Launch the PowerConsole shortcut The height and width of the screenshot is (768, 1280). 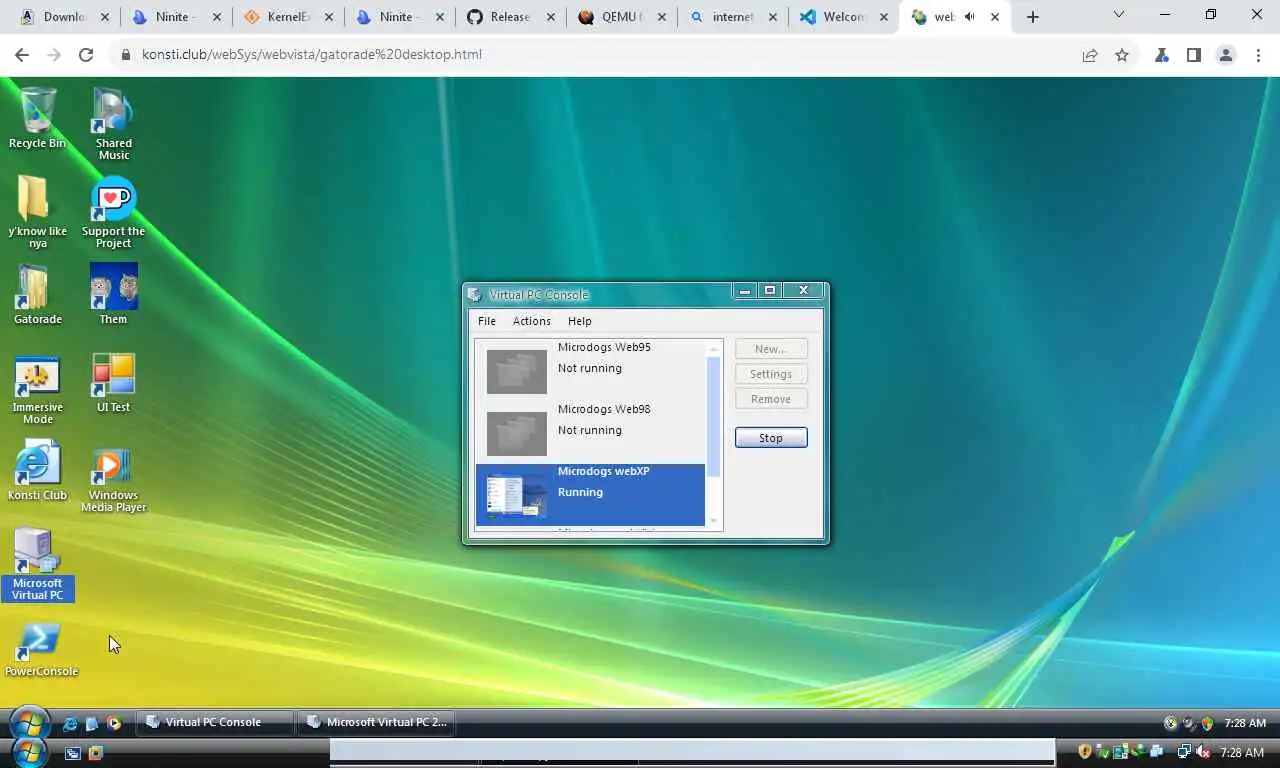tap(40, 650)
